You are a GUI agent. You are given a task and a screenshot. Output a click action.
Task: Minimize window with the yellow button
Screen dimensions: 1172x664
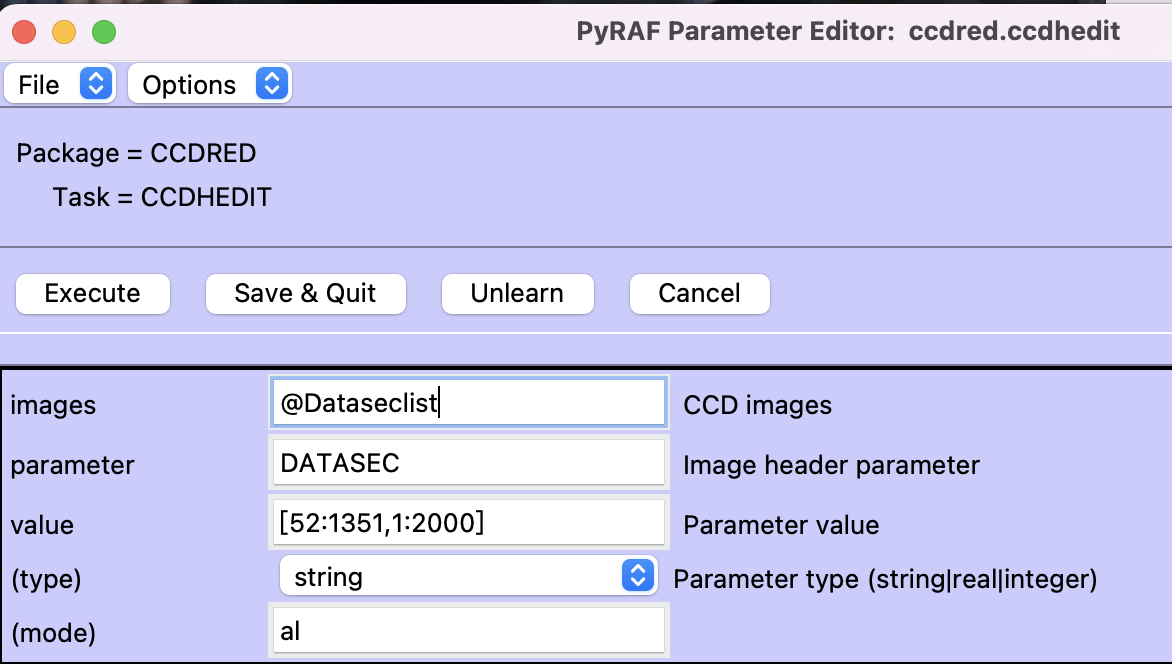(64, 32)
